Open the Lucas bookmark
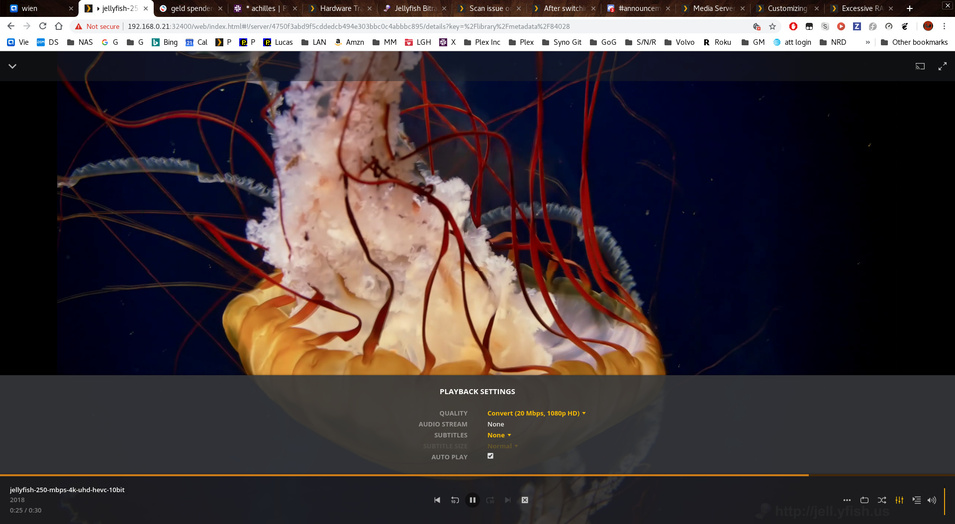955x524 pixels. [x=278, y=42]
